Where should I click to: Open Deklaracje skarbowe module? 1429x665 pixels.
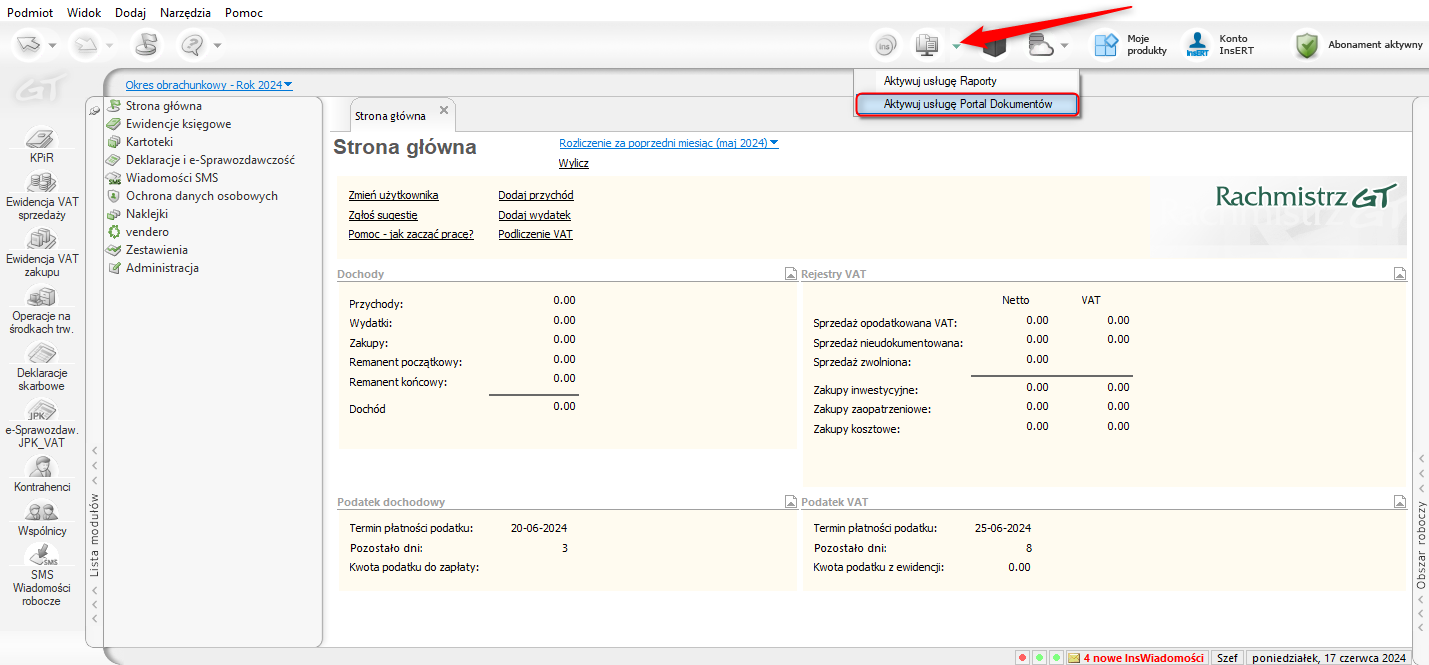[42, 367]
